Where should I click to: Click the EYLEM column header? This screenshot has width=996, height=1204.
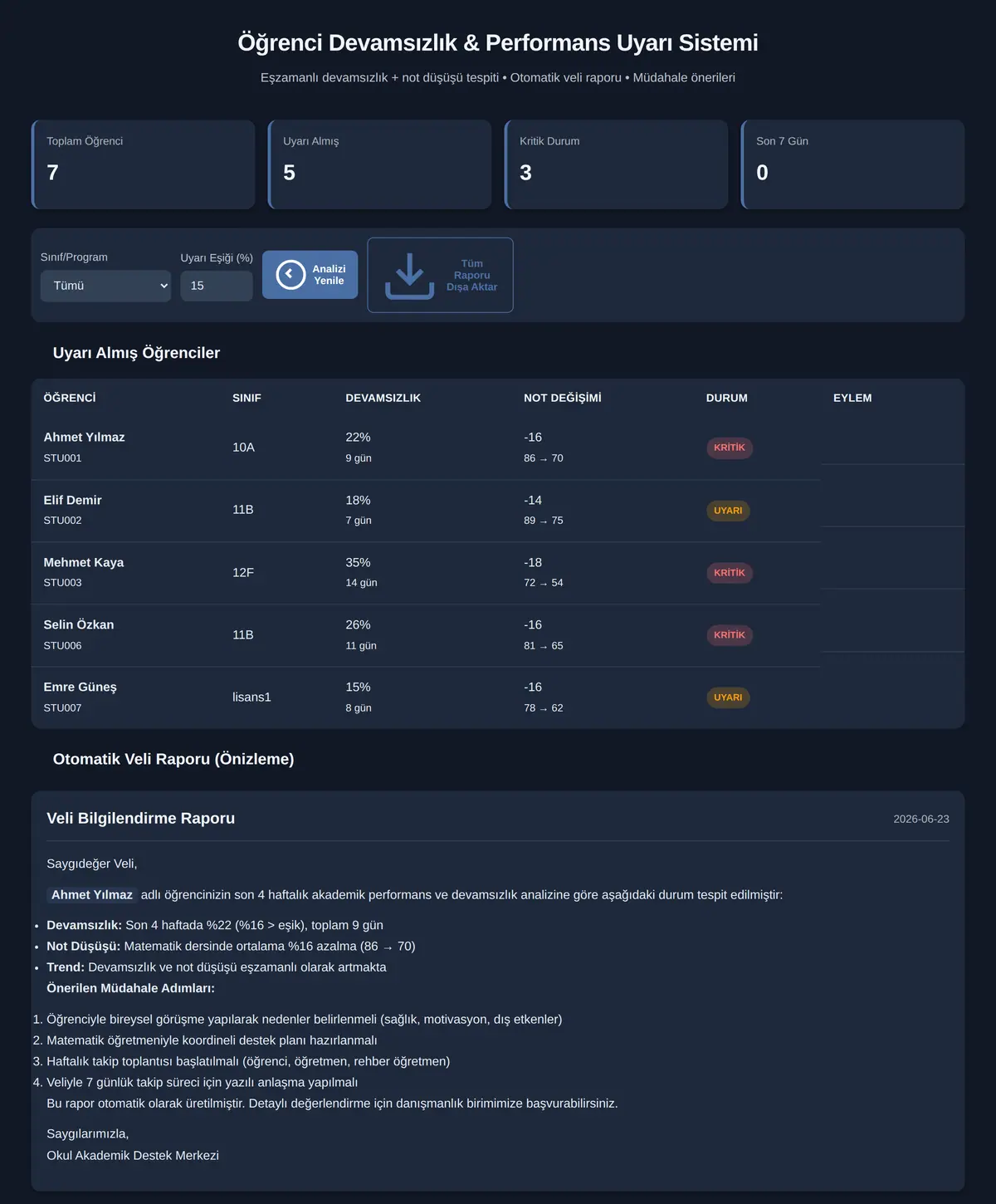(852, 399)
